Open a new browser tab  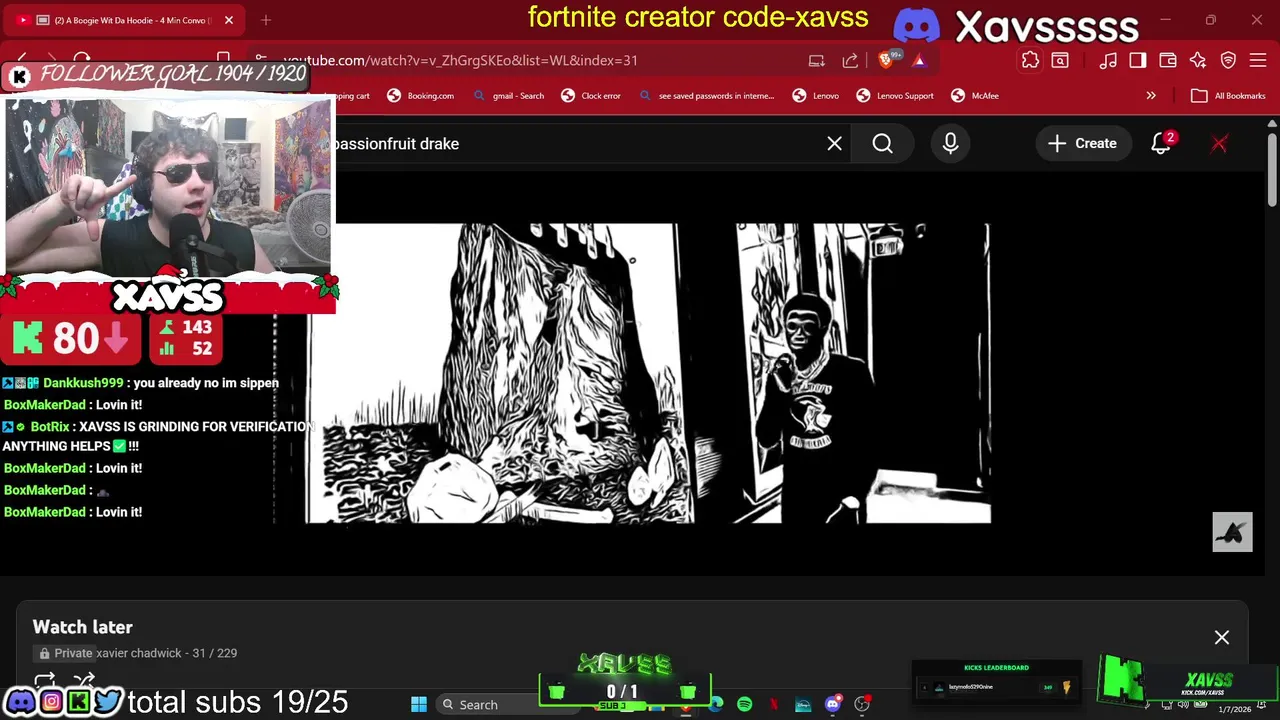pyautogui.click(x=266, y=20)
